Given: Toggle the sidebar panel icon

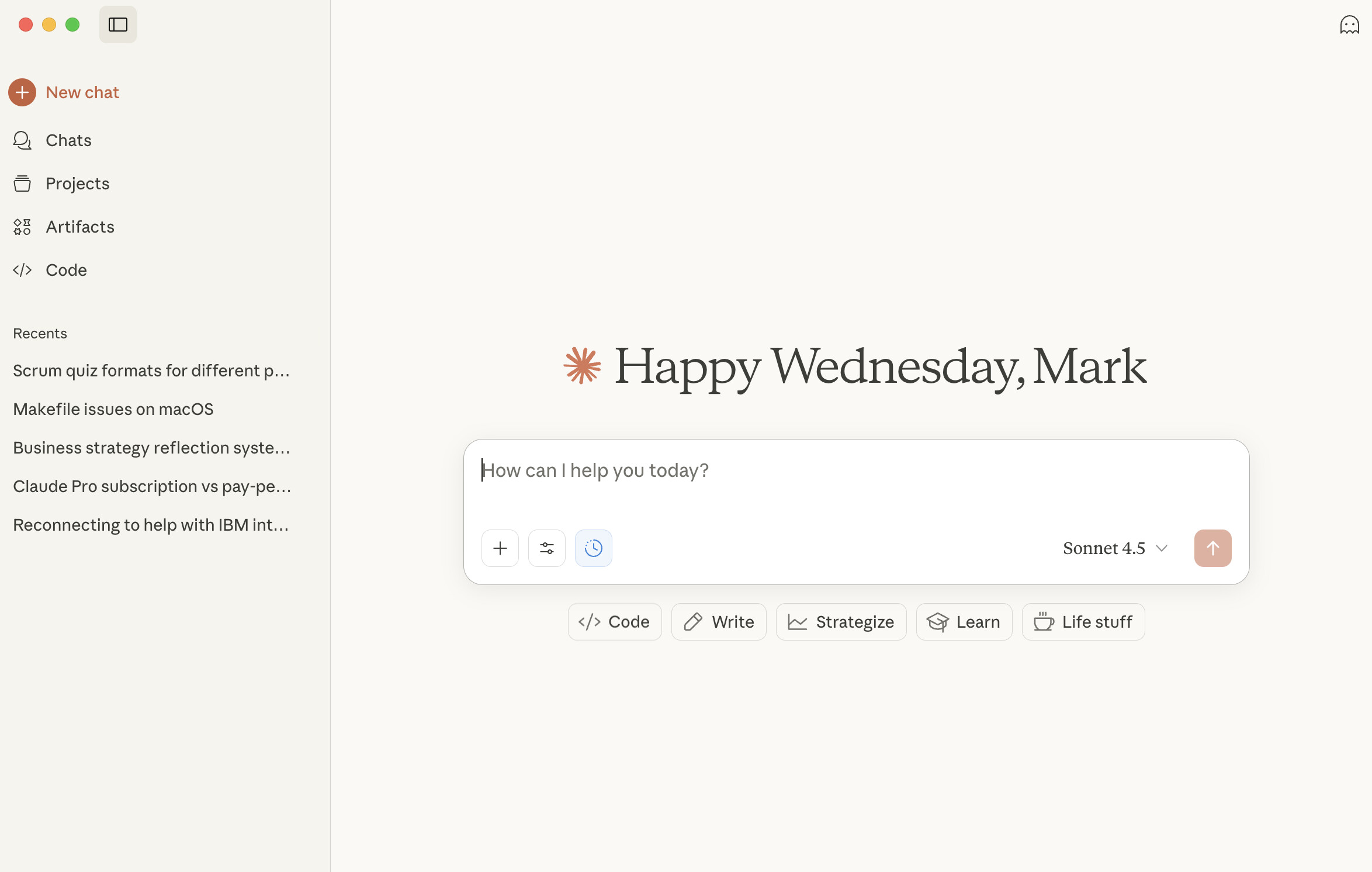Looking at the screenshot, I should click(x=117, y=25).
